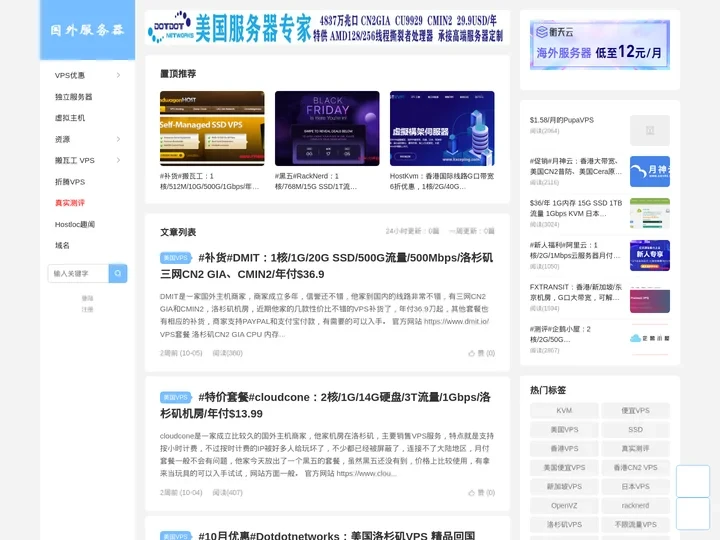720x540 pixels.
Task: Click the 注册 register link
Action: 87,309
